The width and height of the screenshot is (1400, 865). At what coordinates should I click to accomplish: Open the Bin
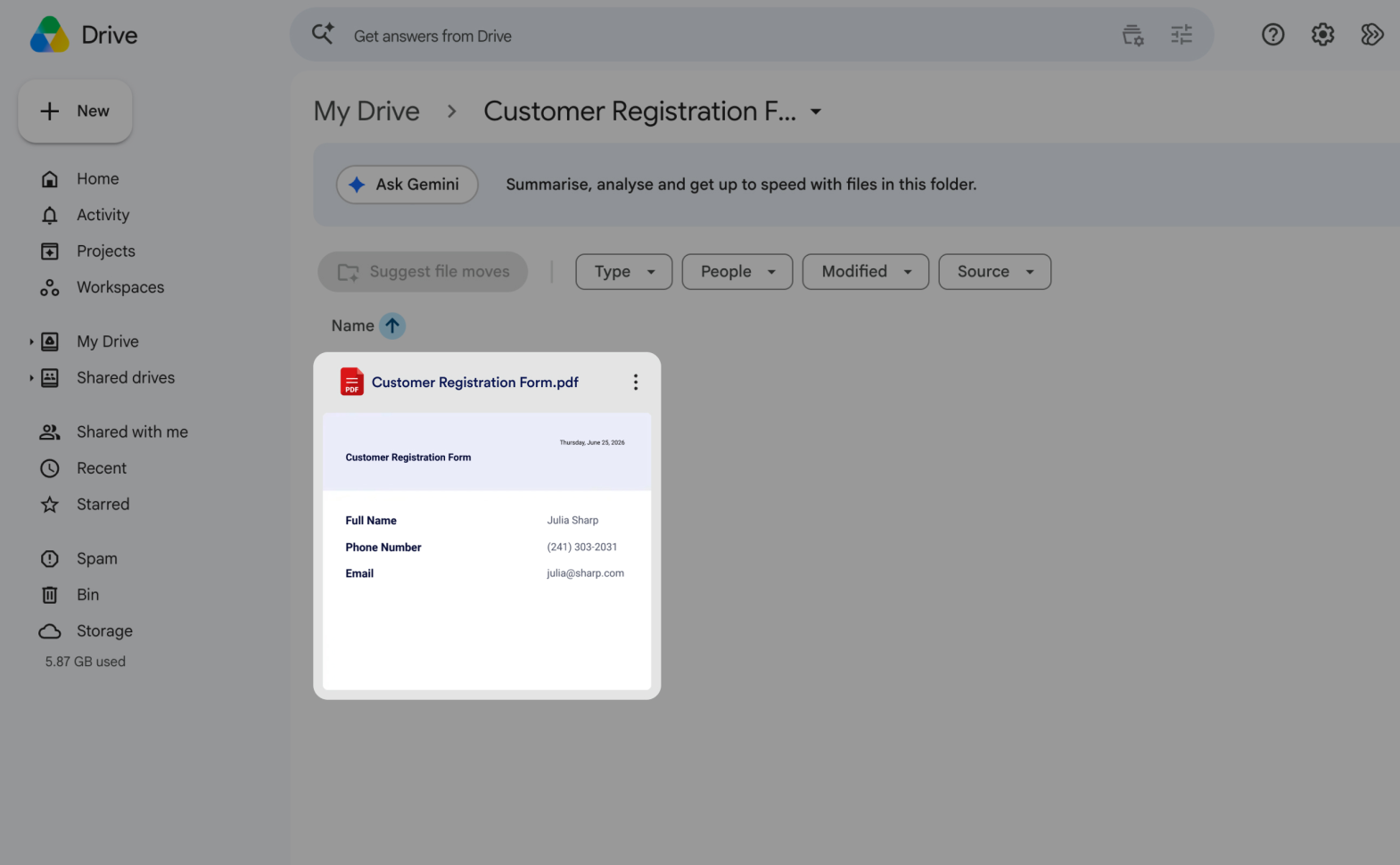coord(87,595)
